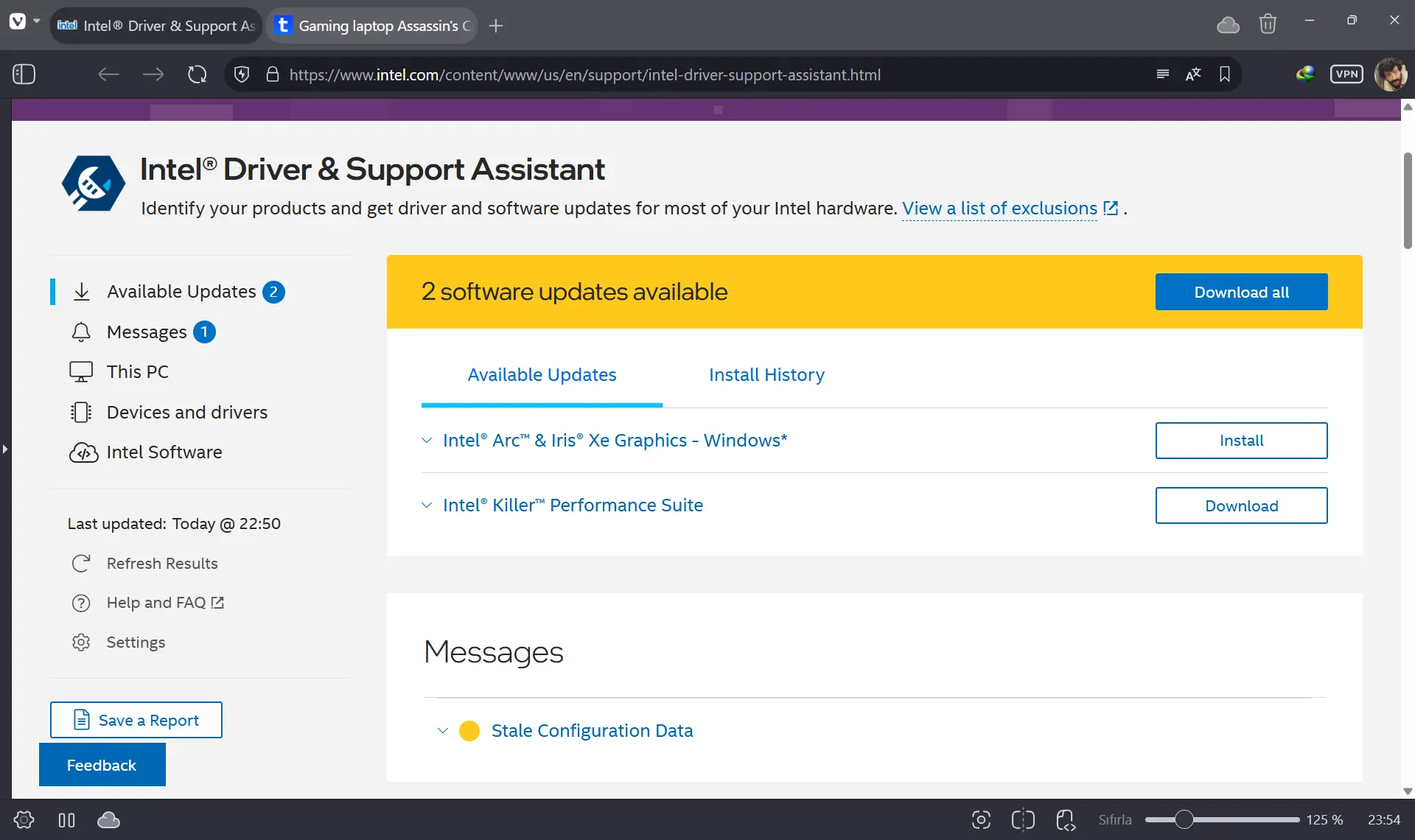
Task: Open Messages in sidebar
Action: click(146, 332)
